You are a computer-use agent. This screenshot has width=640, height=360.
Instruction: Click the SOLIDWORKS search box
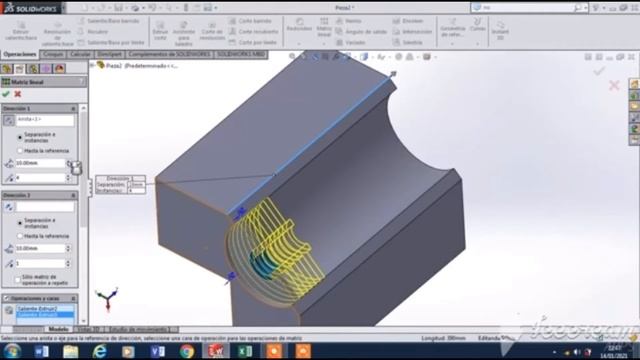pyautogui.click(x=528, y=8)
